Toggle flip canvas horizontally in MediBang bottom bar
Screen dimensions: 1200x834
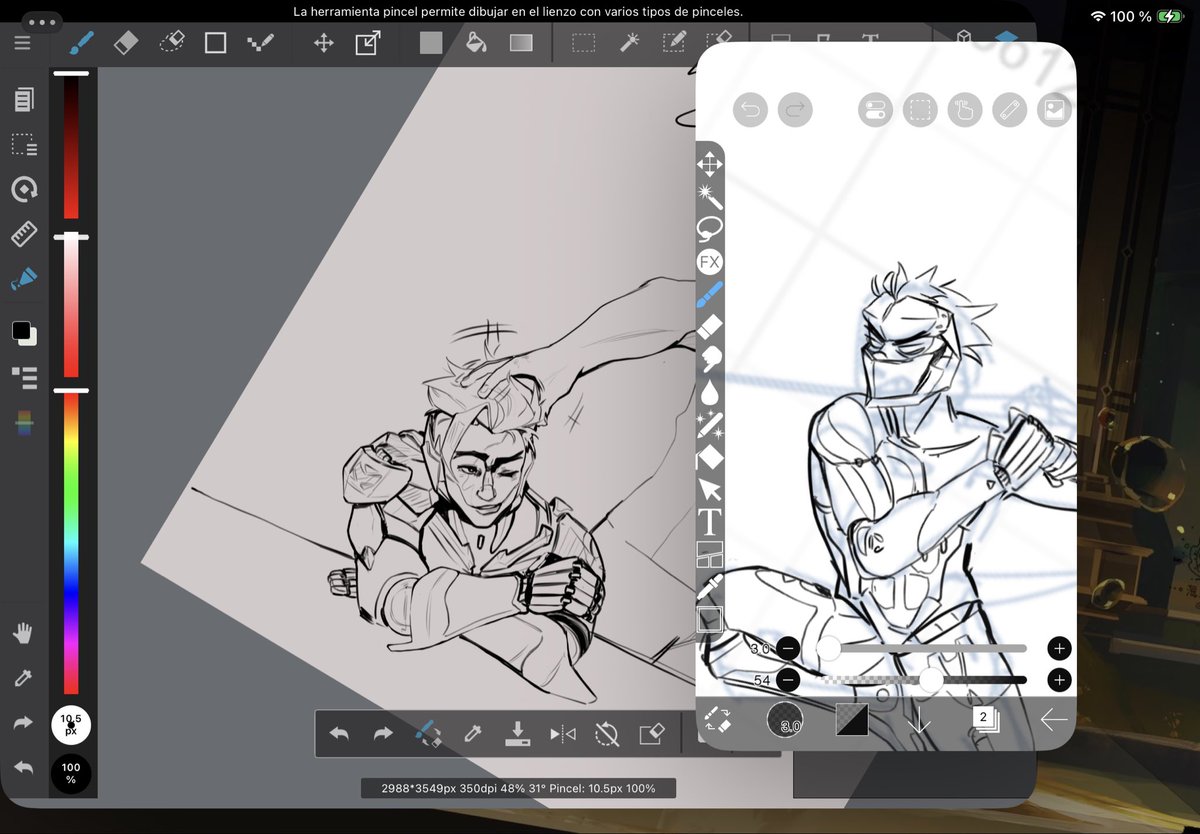[x=562, y=735]
